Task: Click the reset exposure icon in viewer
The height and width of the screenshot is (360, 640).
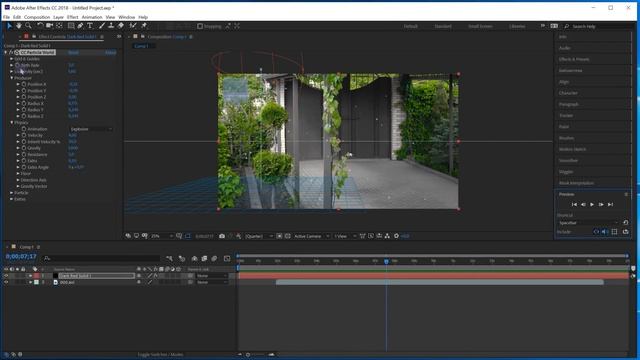Action: (396, 236)
